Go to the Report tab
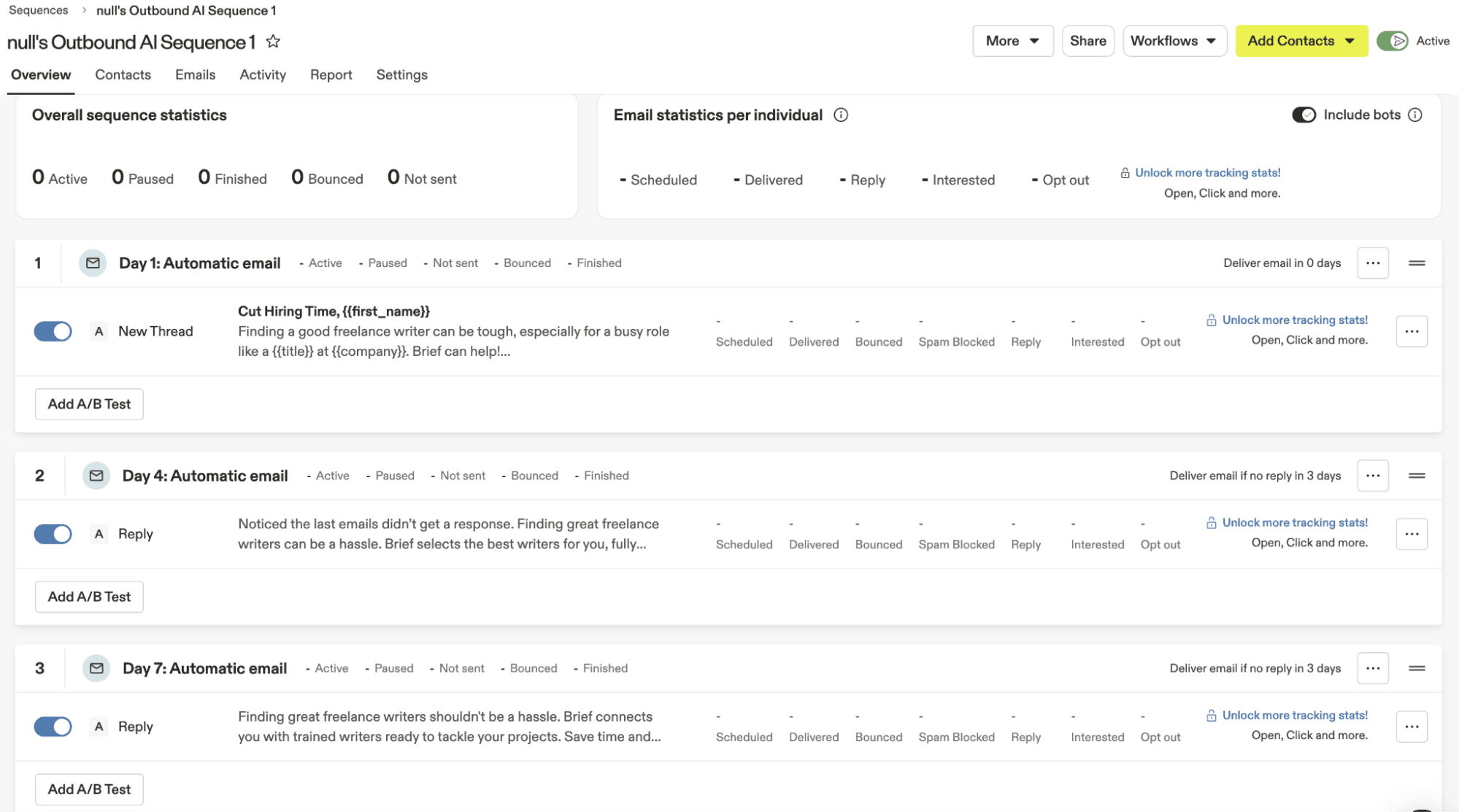The width and height of the screenshot is (1459, 812). click(x=331, y=75)
